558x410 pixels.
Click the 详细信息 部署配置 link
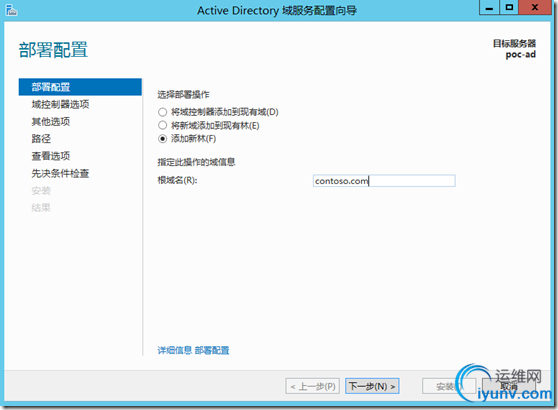click(193, 351)
